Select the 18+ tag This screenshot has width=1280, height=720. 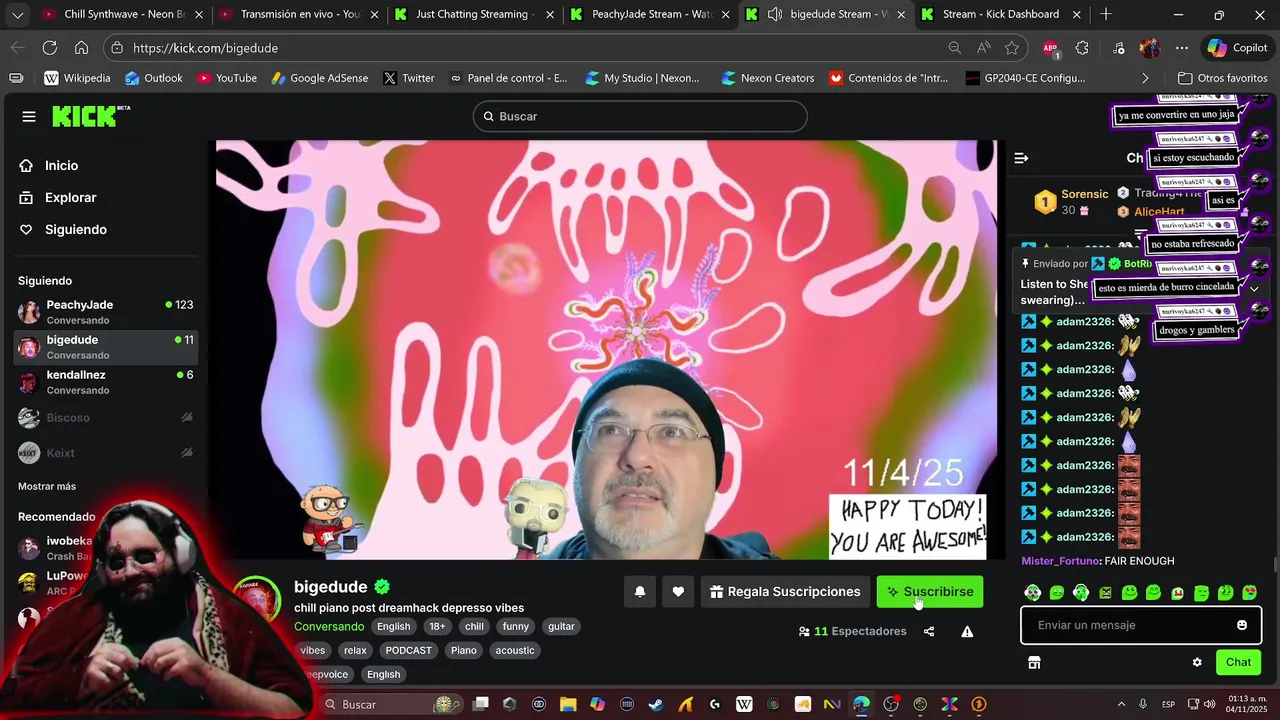tap(437, 627)
